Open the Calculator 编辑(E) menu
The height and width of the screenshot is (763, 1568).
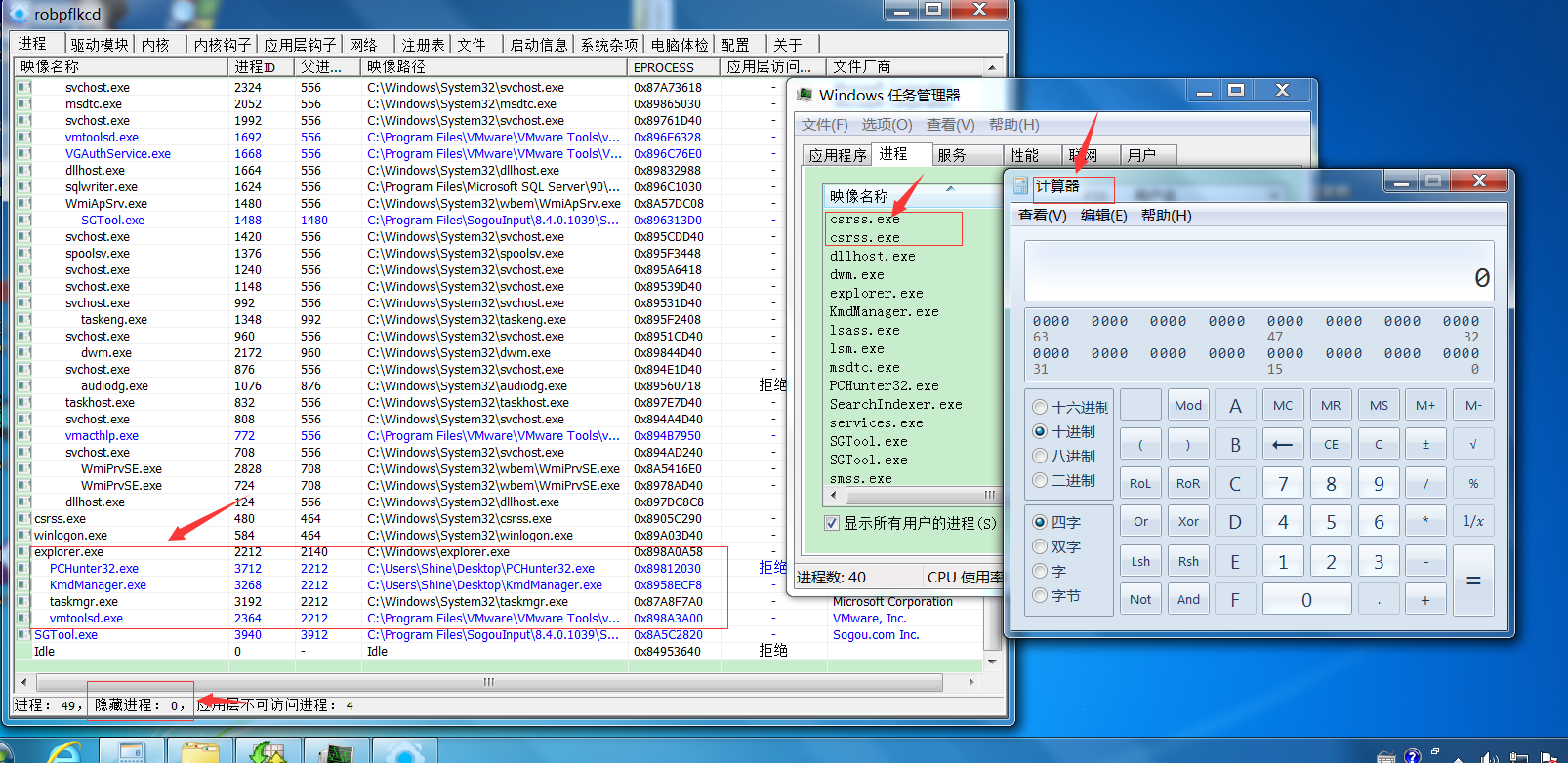tap(1103, 216)
